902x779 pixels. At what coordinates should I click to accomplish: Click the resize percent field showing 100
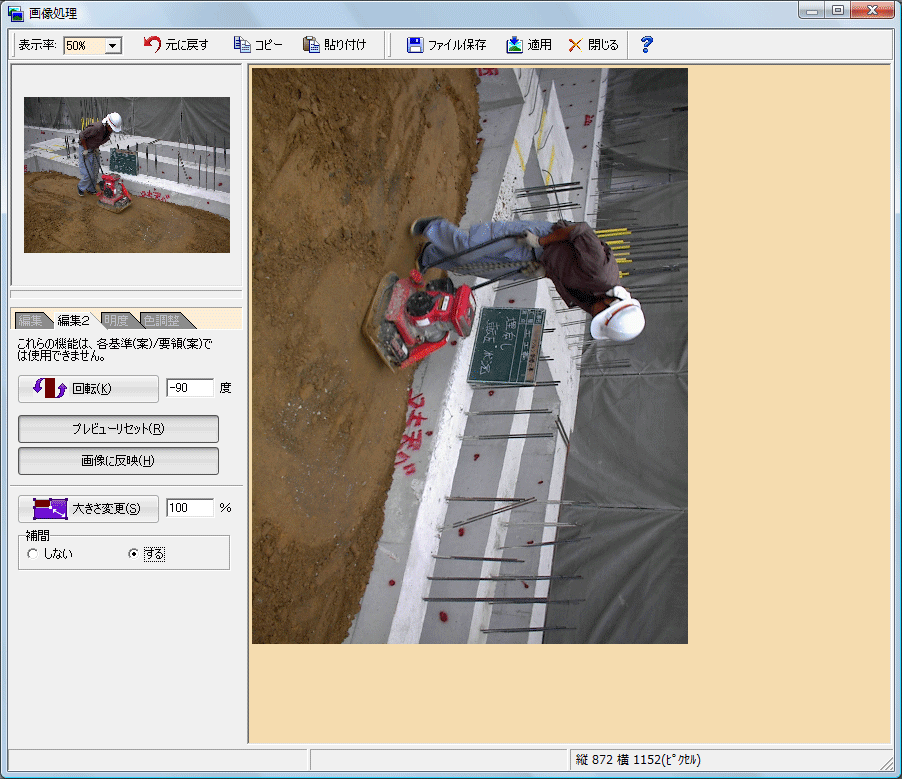coord(190,508)
